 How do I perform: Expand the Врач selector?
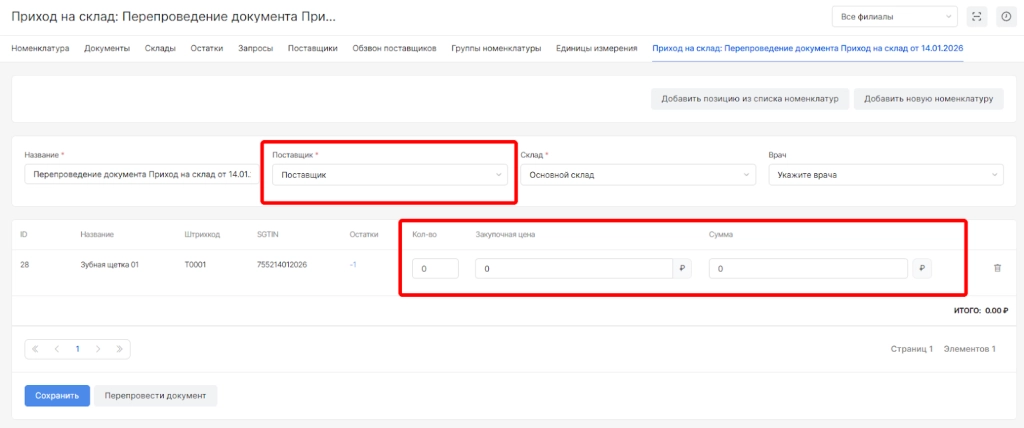pyautogui.click(x=885, y=175)
